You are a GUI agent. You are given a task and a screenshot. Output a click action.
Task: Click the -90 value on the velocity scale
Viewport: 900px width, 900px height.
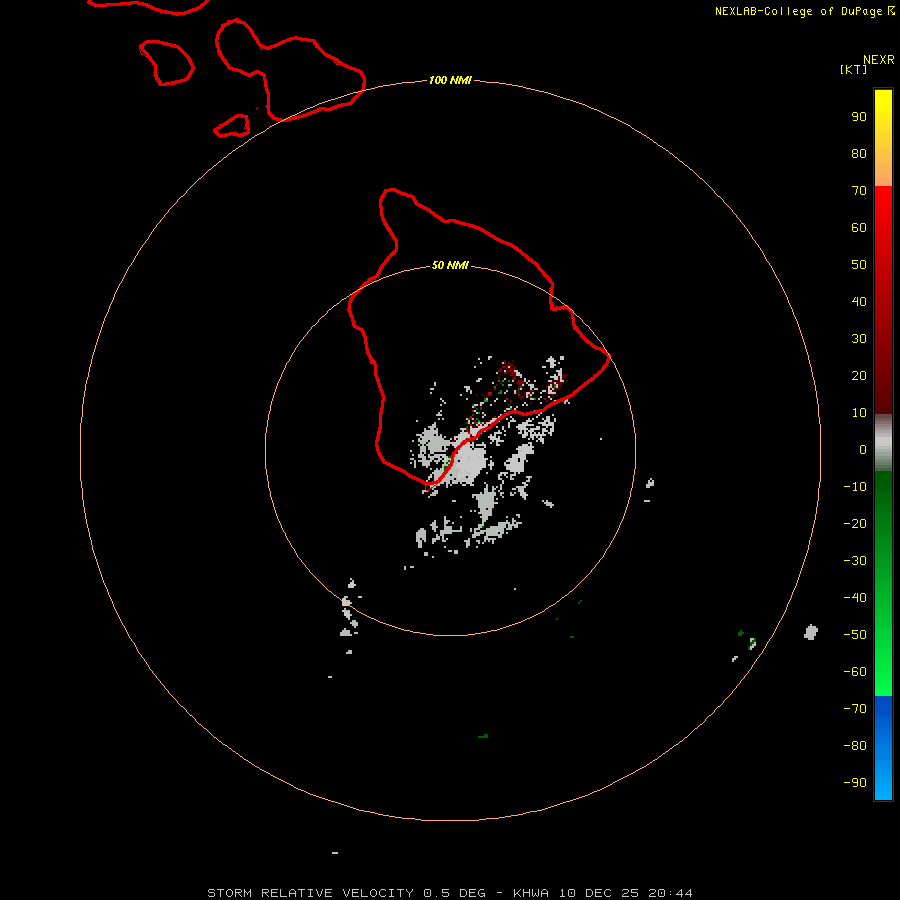click(855, 782)
